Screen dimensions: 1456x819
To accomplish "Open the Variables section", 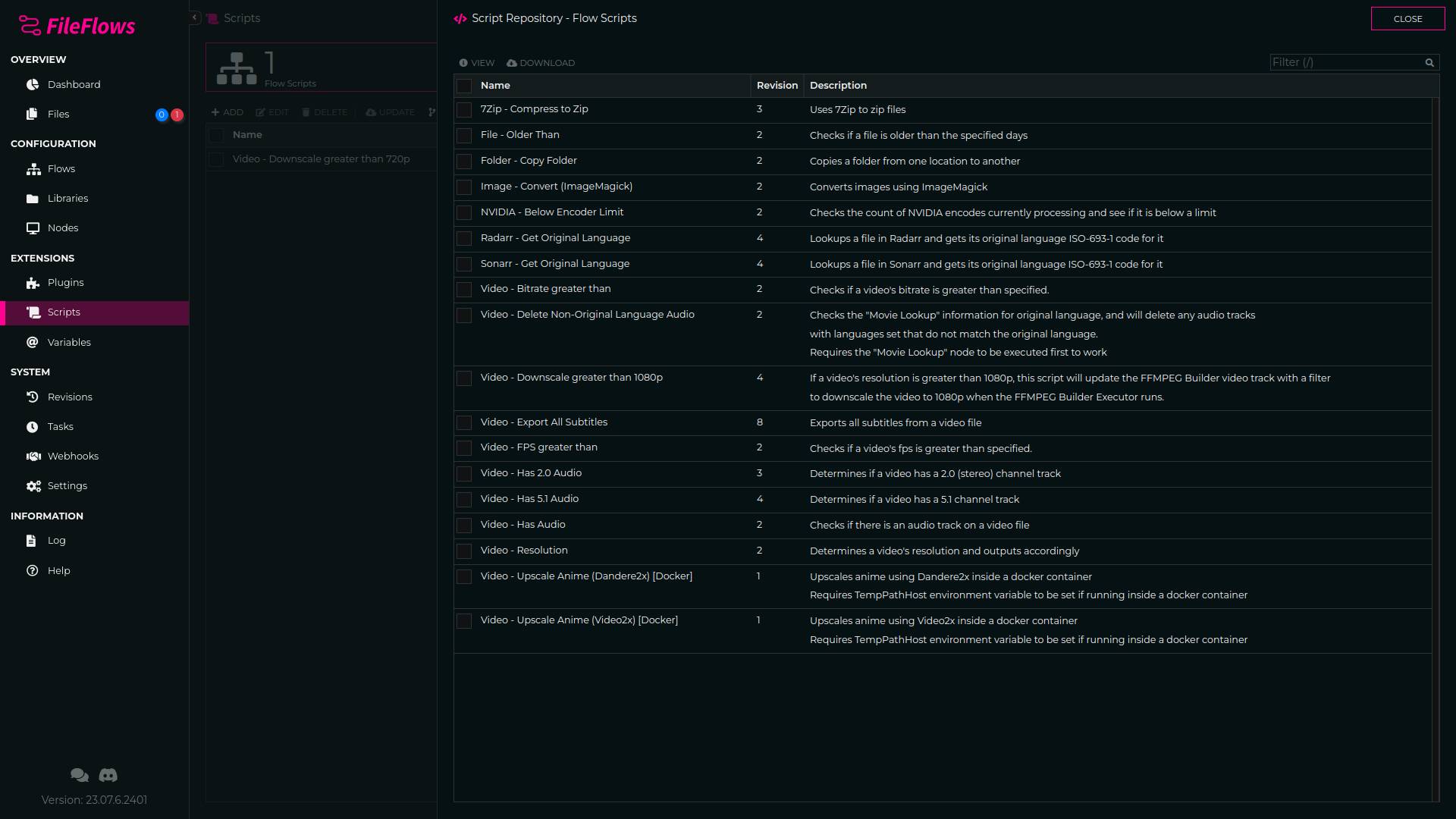I will coord(69,341).
